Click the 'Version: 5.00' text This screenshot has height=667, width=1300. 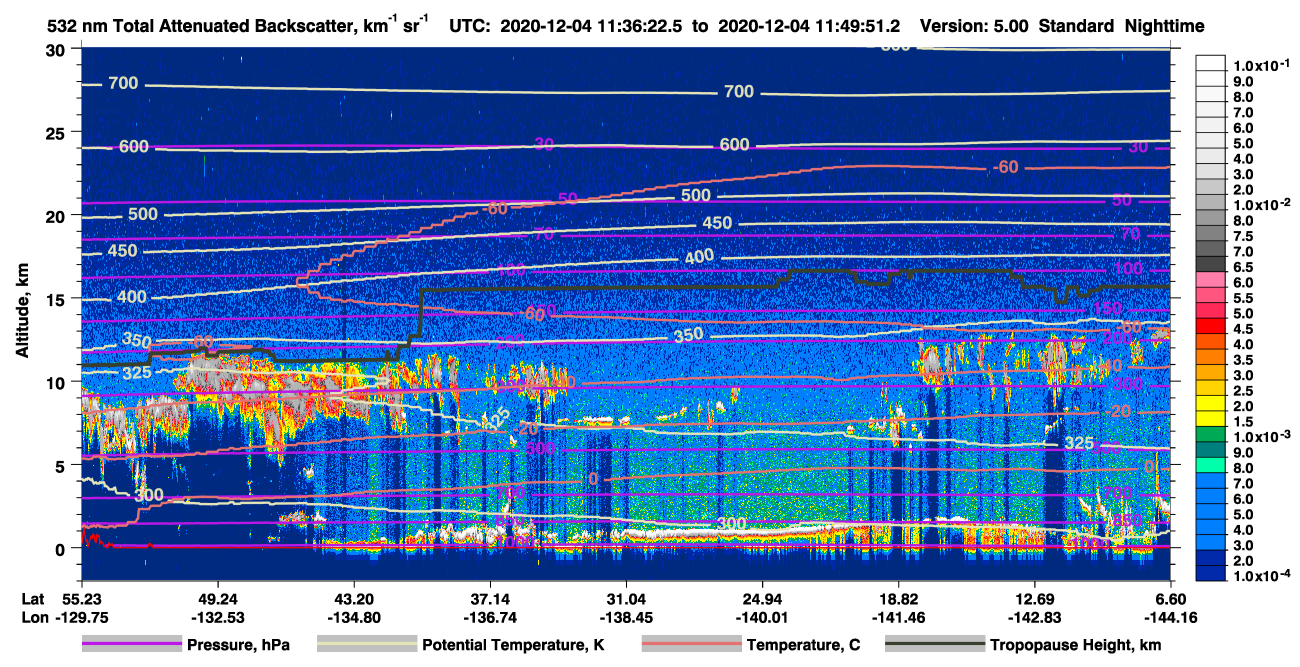click(x=972, y=26)
